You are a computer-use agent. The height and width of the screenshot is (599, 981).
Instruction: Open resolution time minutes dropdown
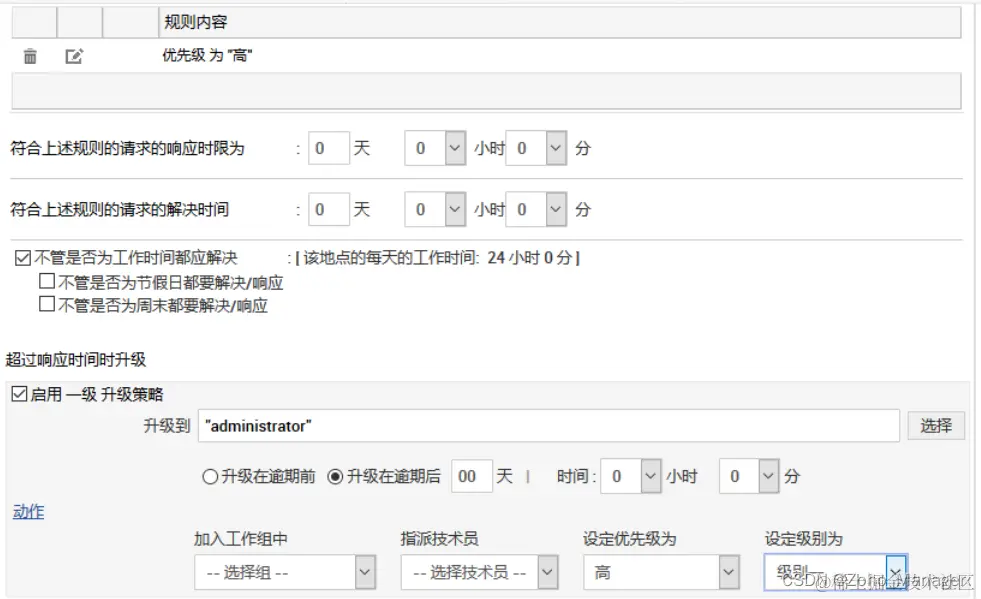536,209
